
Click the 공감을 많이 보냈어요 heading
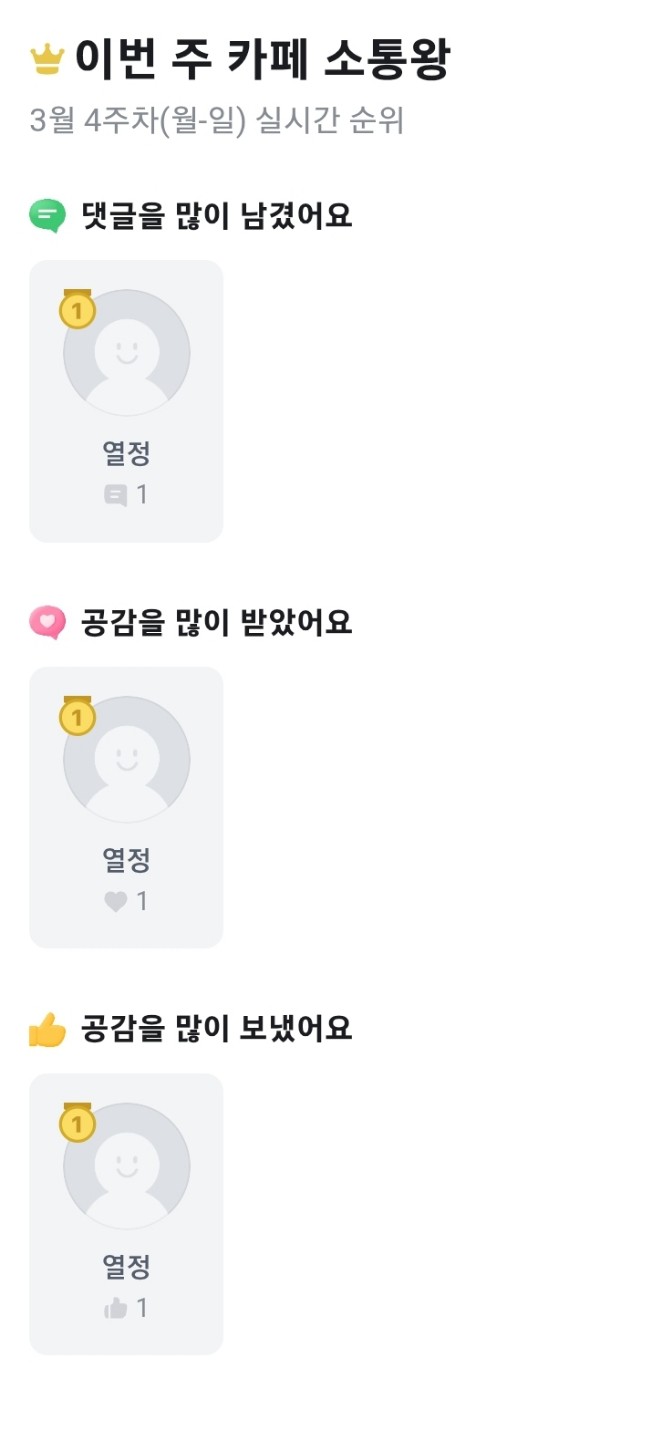pos(217,1029)
